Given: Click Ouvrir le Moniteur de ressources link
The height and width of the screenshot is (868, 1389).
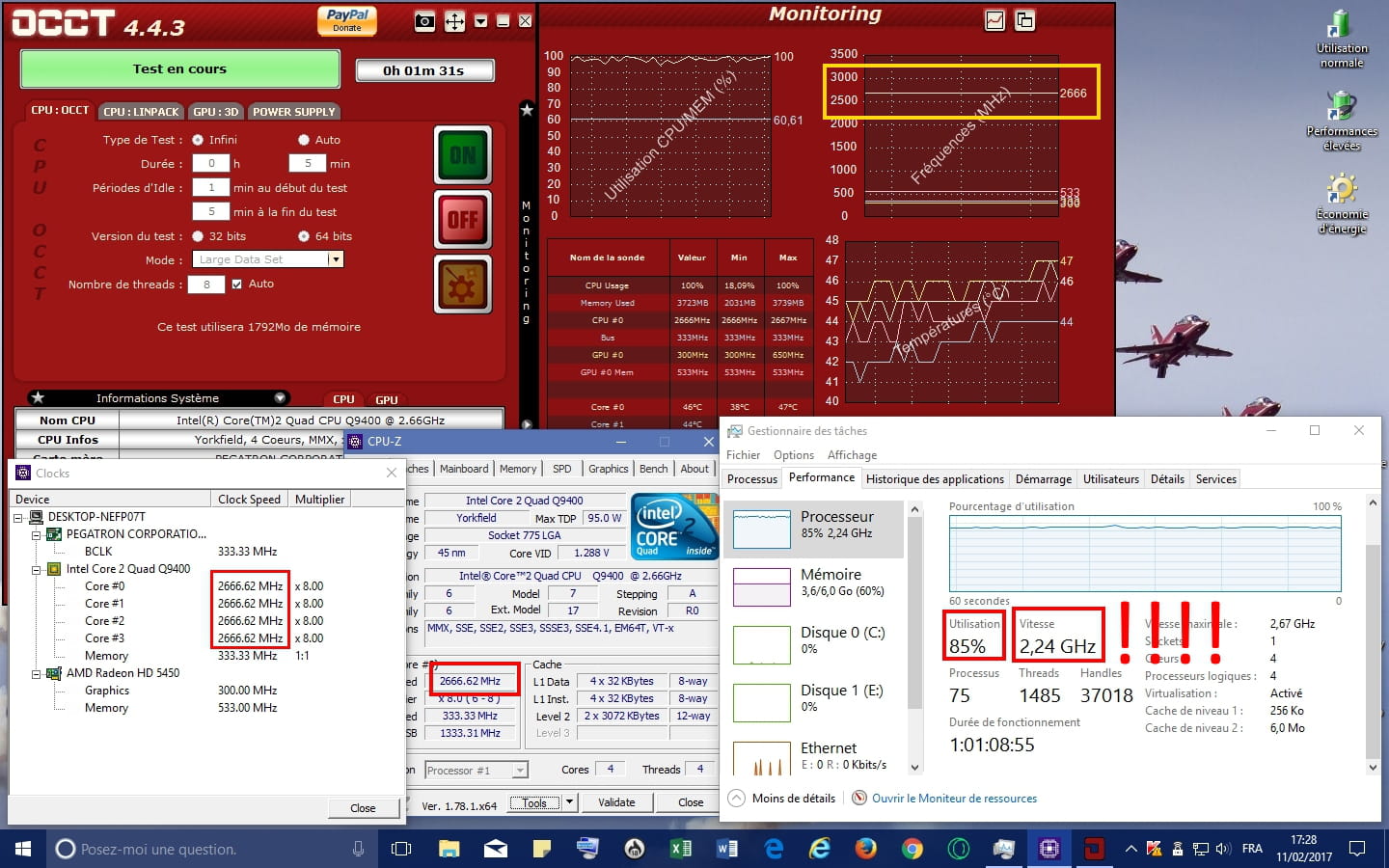Looking at the screenshot, I should pos(954,799).
